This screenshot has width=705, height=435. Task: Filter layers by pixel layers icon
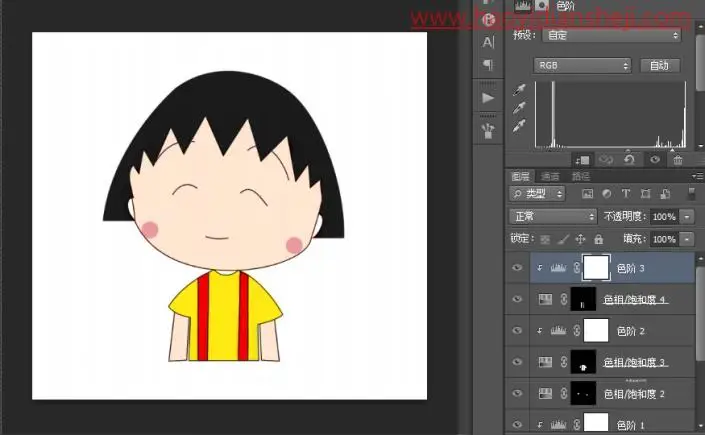587,194
